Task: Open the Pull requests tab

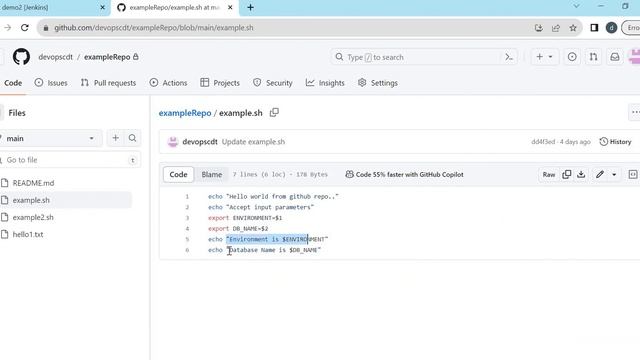Action: pos(108,83)
